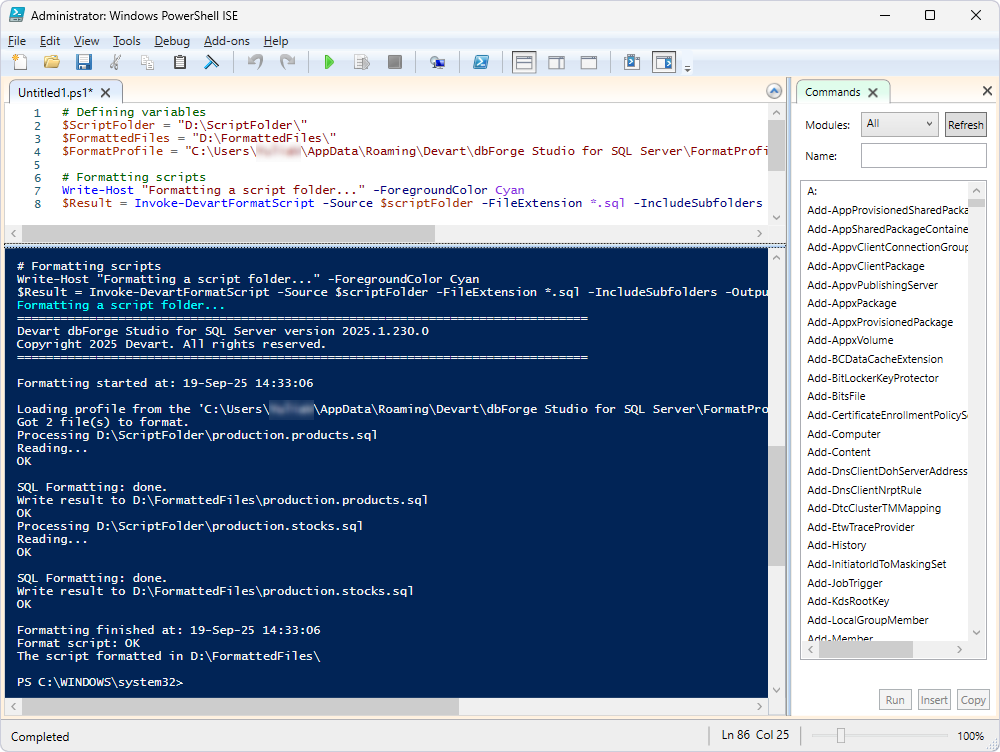Image resolution: width=1000 pixels, height=752 pixels.
Task: Toggle the Show Command Add-on pane button
Action: [x=664, y=62]
